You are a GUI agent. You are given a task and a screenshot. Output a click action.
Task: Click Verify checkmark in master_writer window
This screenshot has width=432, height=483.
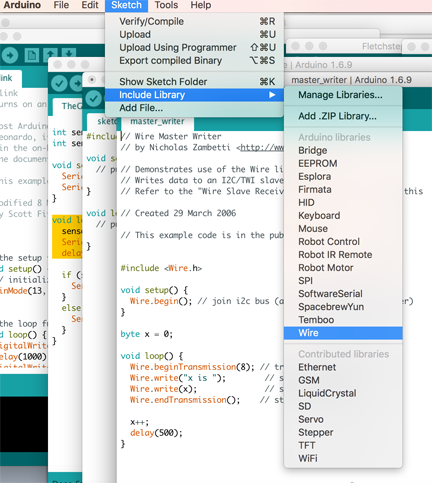[x=94, y=99]
